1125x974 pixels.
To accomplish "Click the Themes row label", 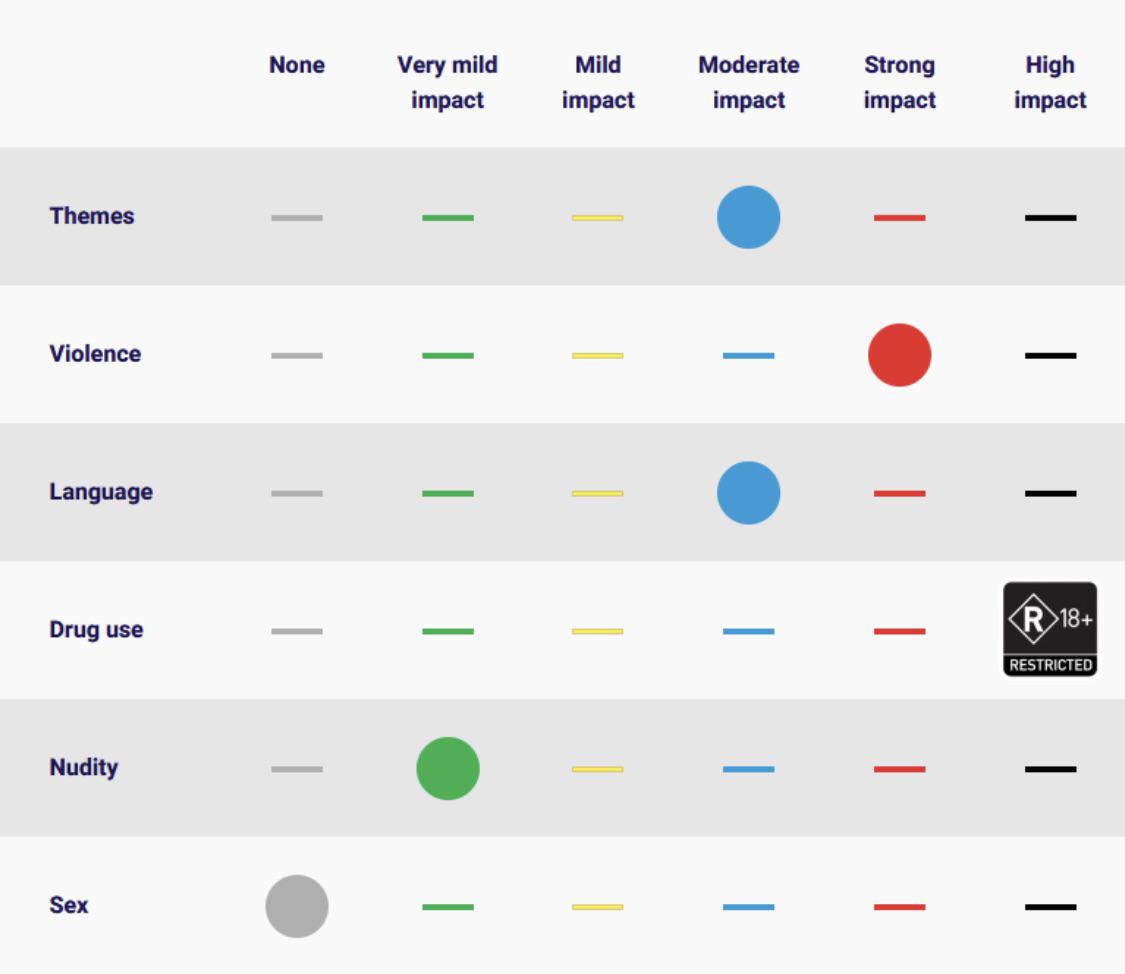I will click(x=92, y=216).
